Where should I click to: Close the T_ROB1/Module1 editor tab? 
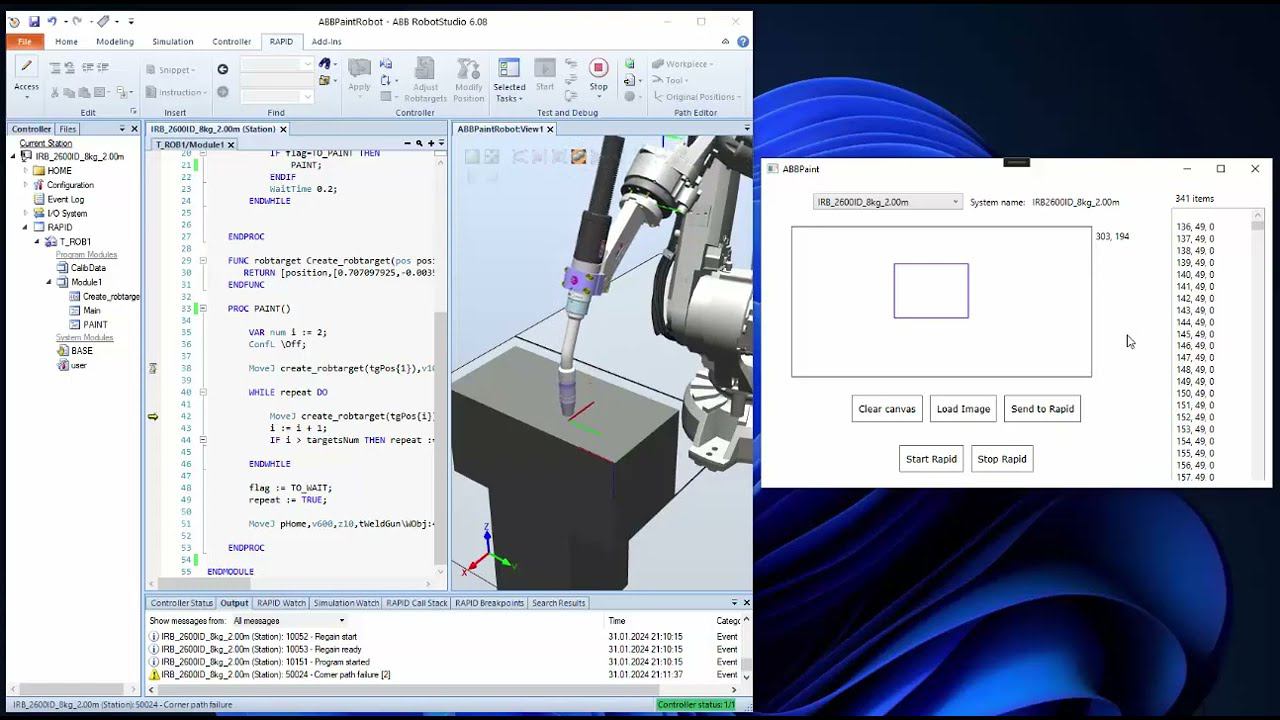tap(231, 145)
